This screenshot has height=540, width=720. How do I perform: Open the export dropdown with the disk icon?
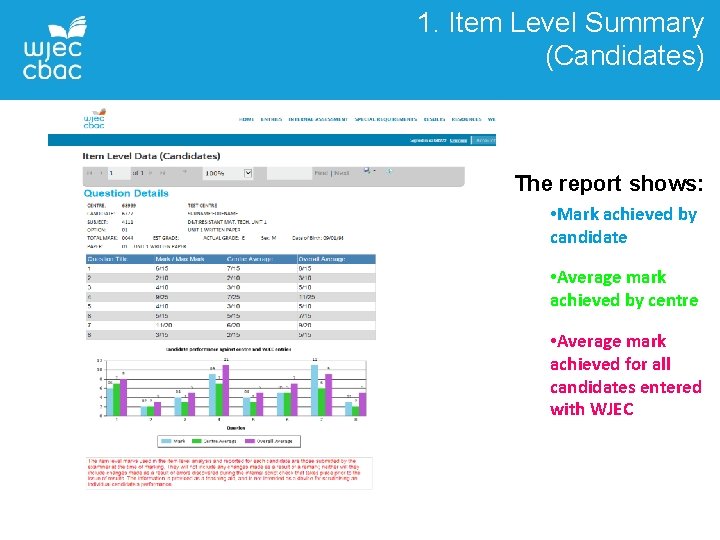369,171
